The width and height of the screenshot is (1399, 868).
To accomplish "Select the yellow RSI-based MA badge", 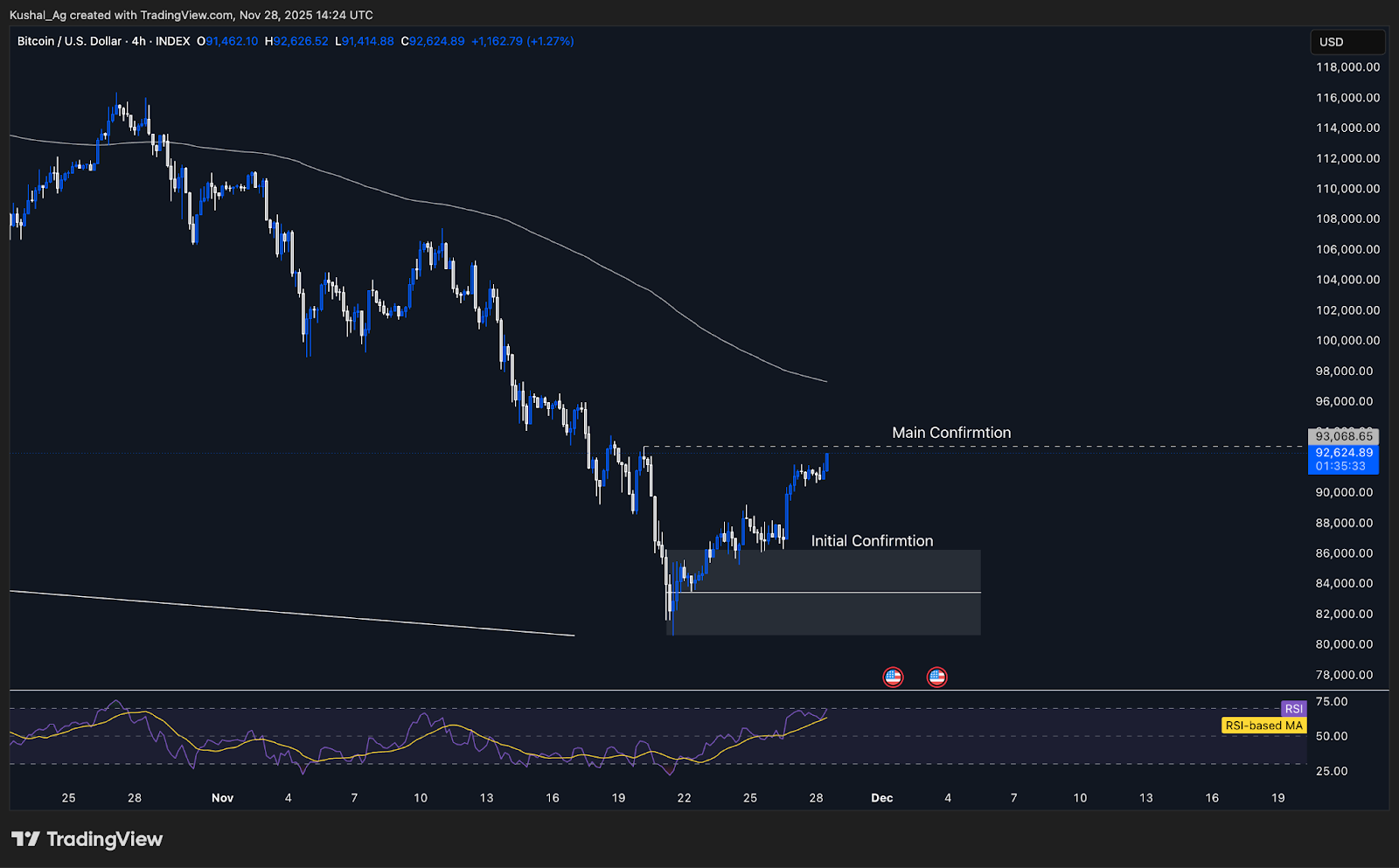I will [x=1263, y=726].
